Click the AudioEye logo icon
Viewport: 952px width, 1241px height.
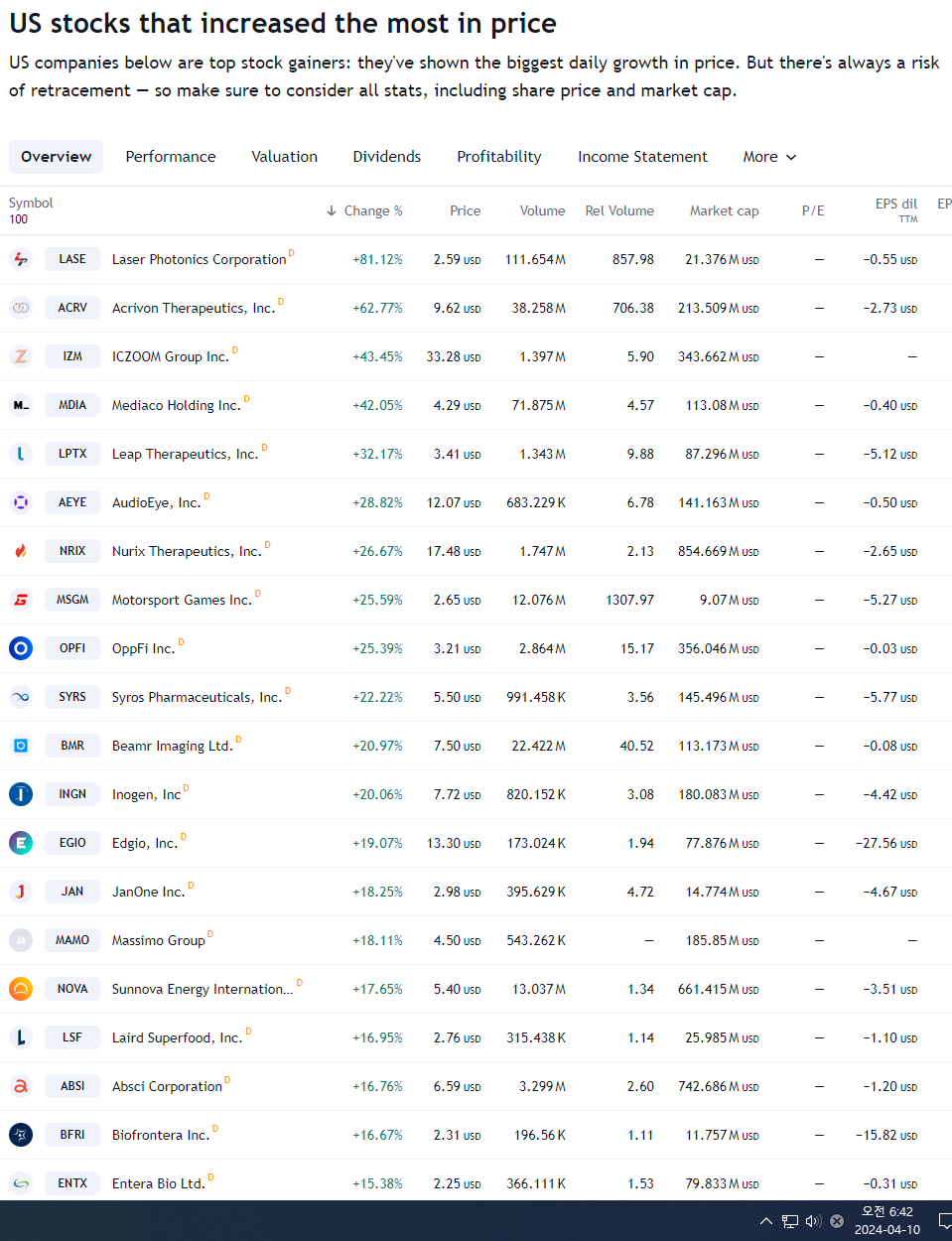21,502
